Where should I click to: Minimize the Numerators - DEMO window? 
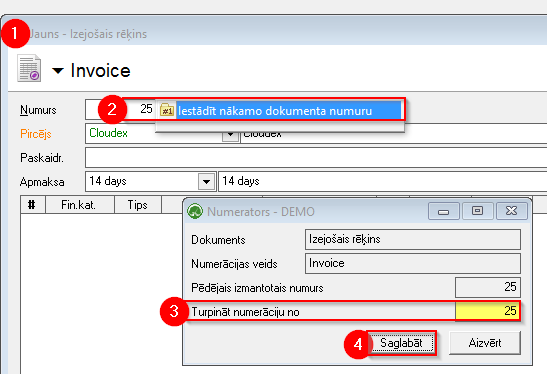[x=443, y=211]
